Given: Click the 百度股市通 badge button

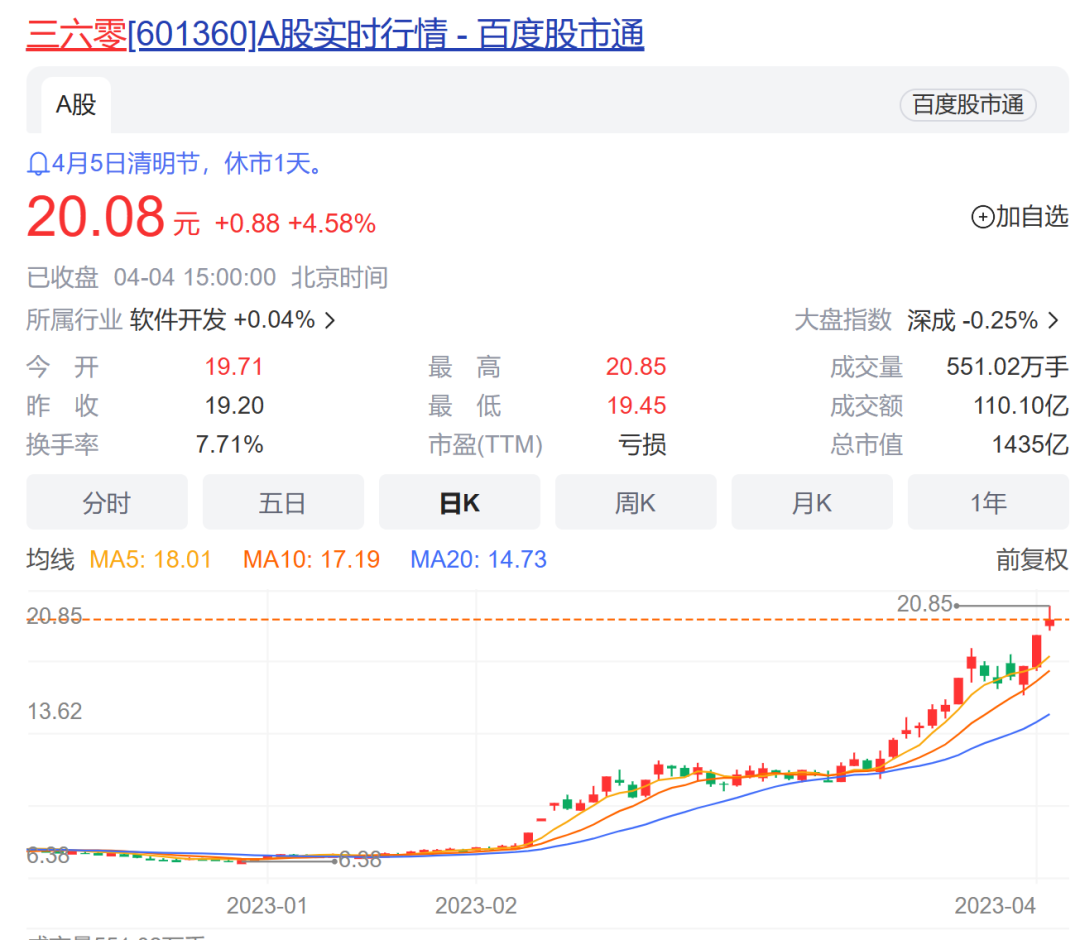Looking at the screenshot, I should 968,105.
